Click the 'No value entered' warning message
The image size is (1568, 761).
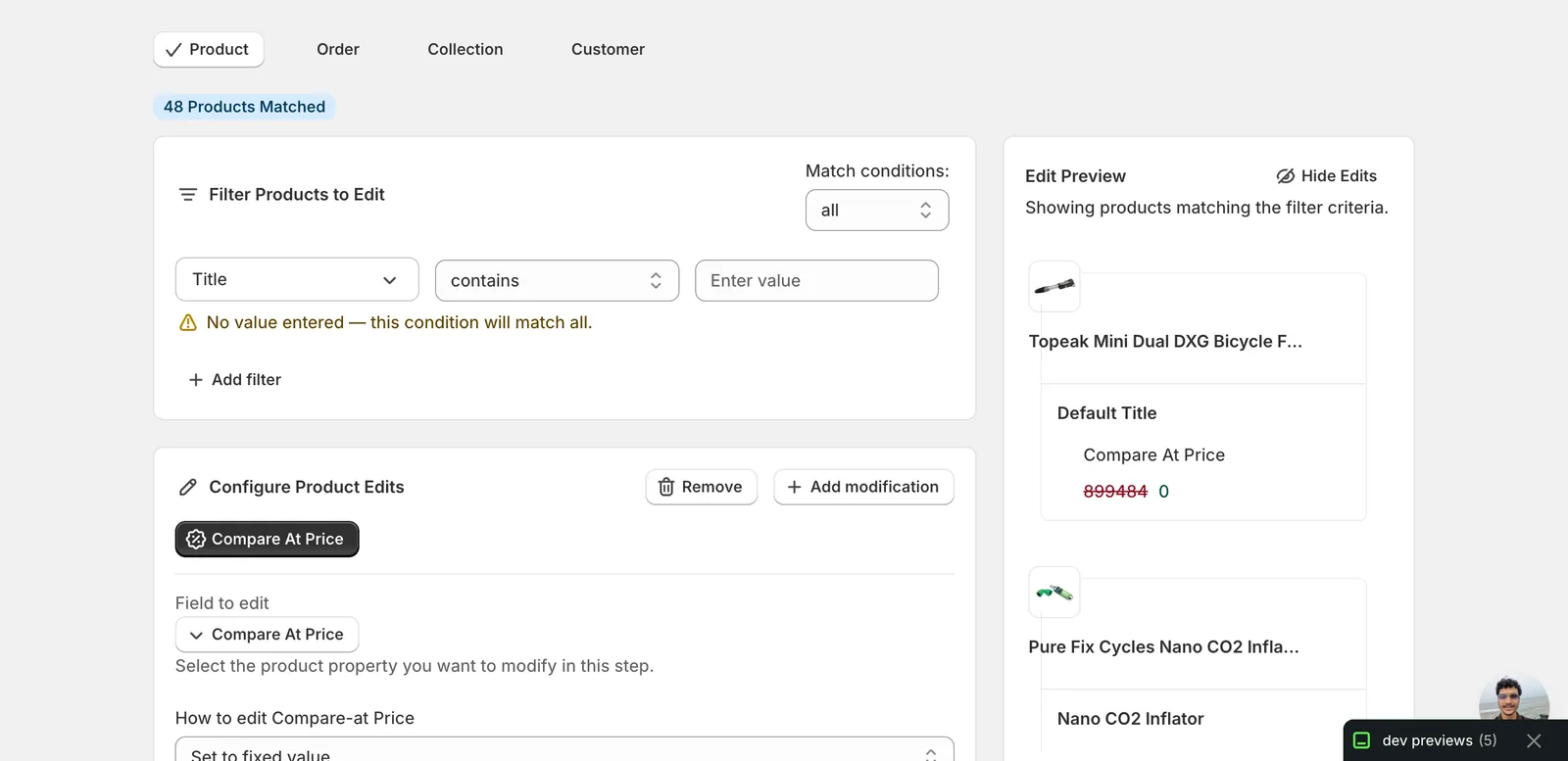tap(399, 323)
